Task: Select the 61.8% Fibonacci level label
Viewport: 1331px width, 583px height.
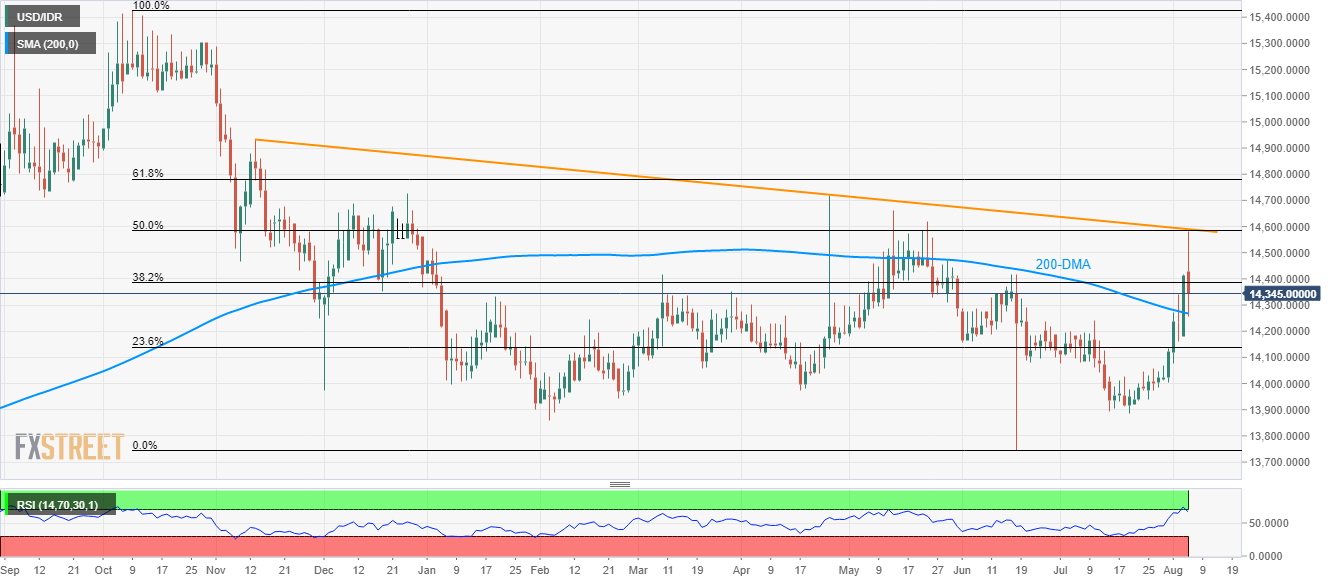Action: 147,173
